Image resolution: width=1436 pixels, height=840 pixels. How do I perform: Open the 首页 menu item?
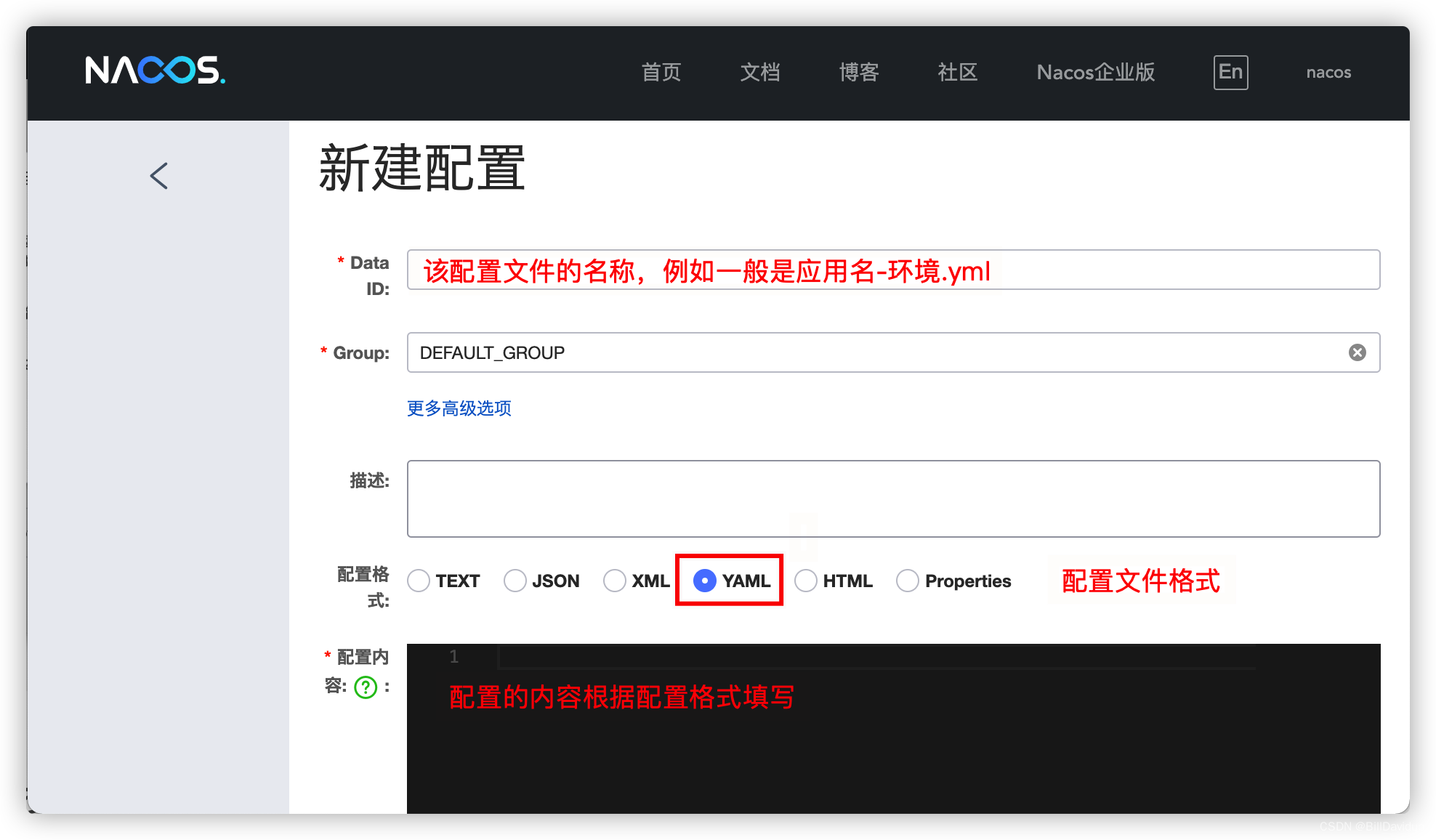pyautogui.click(x=661, y=72)
